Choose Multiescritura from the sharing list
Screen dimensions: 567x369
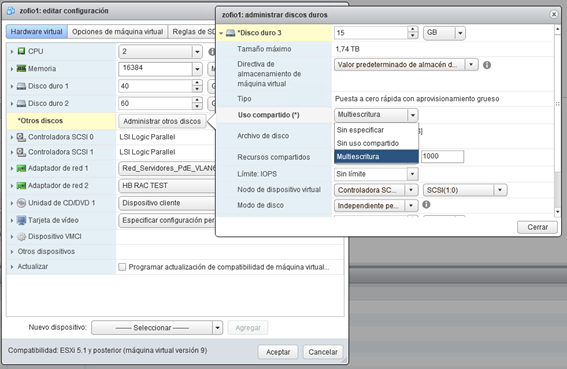tap(376, 157)
